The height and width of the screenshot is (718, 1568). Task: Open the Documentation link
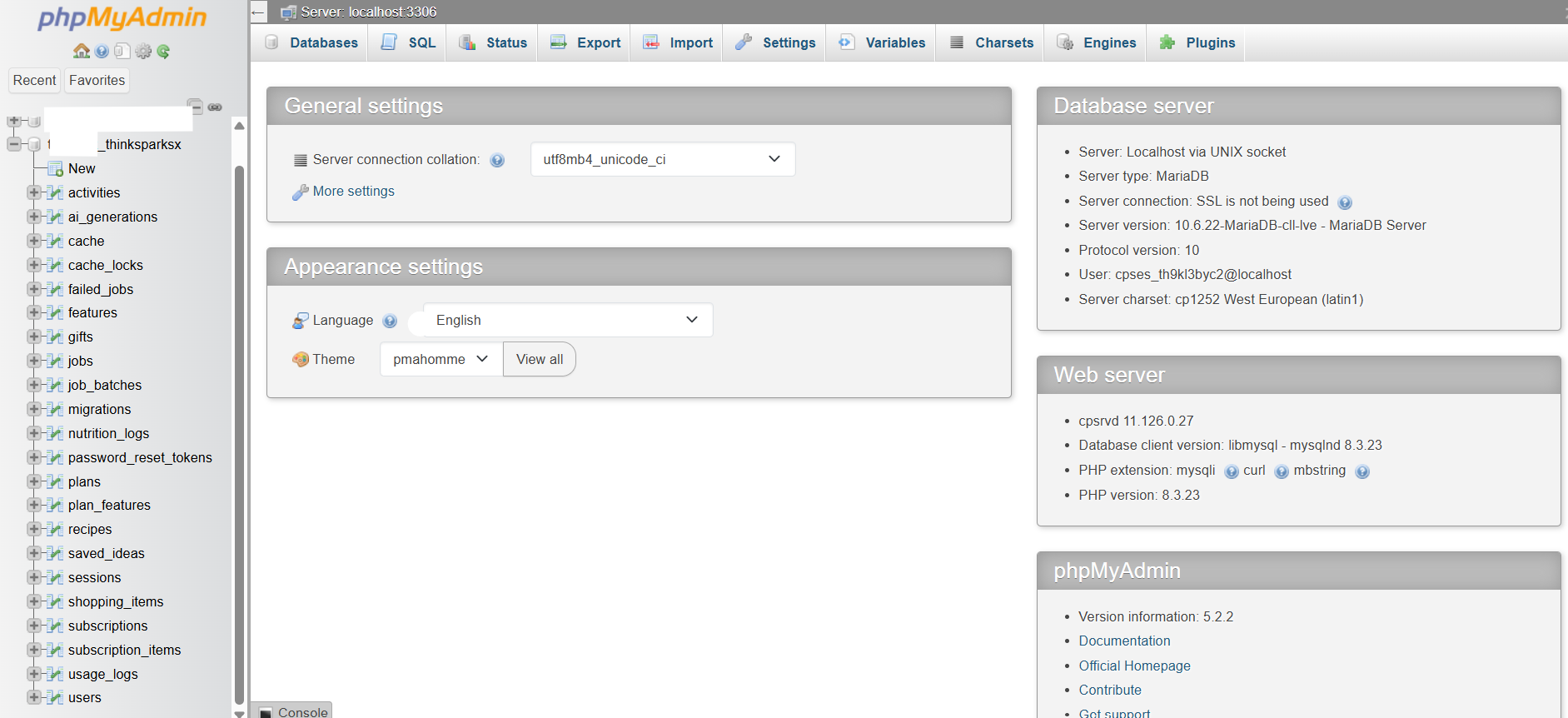(1124, 641)
